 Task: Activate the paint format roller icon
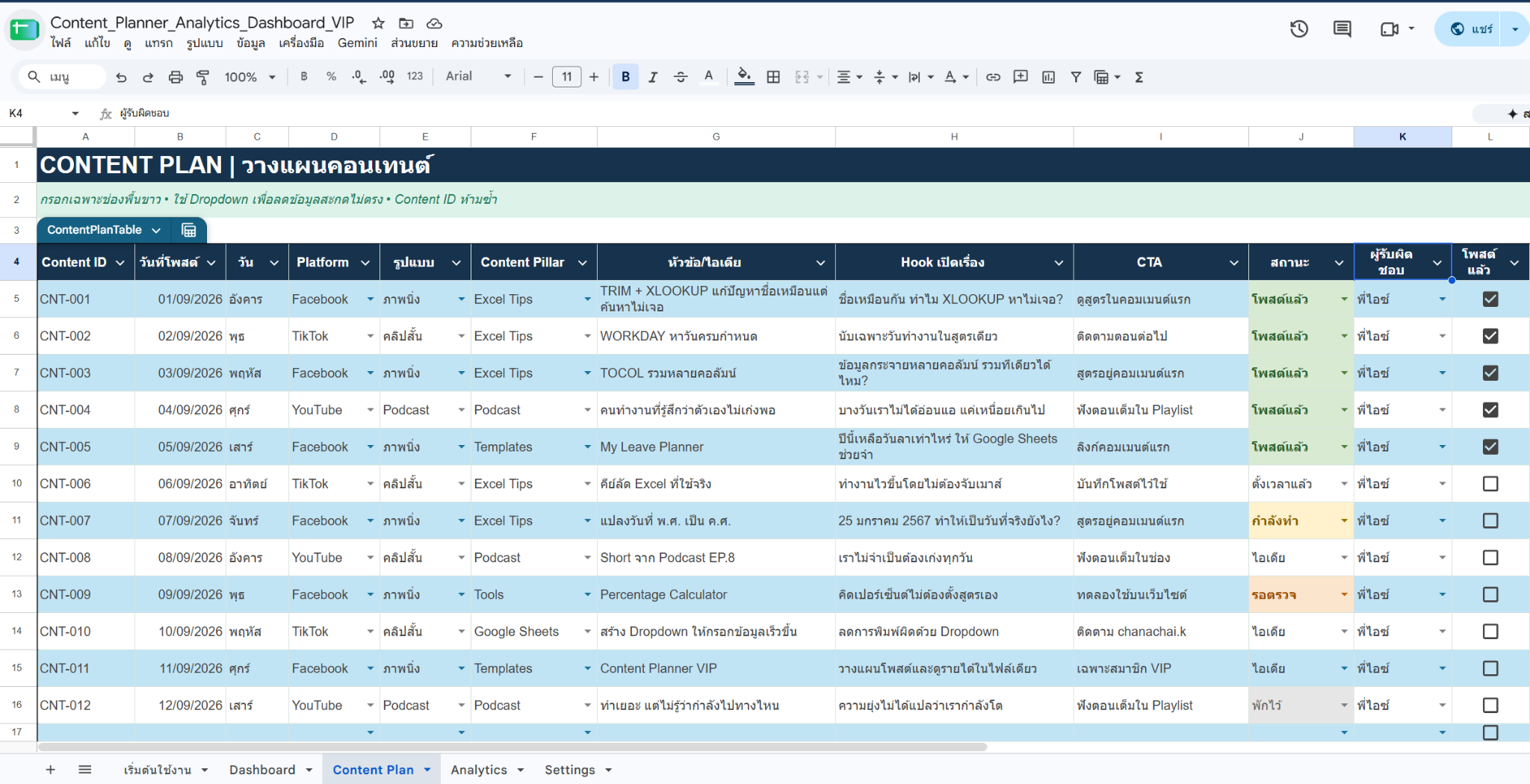(x=202, y=77)
